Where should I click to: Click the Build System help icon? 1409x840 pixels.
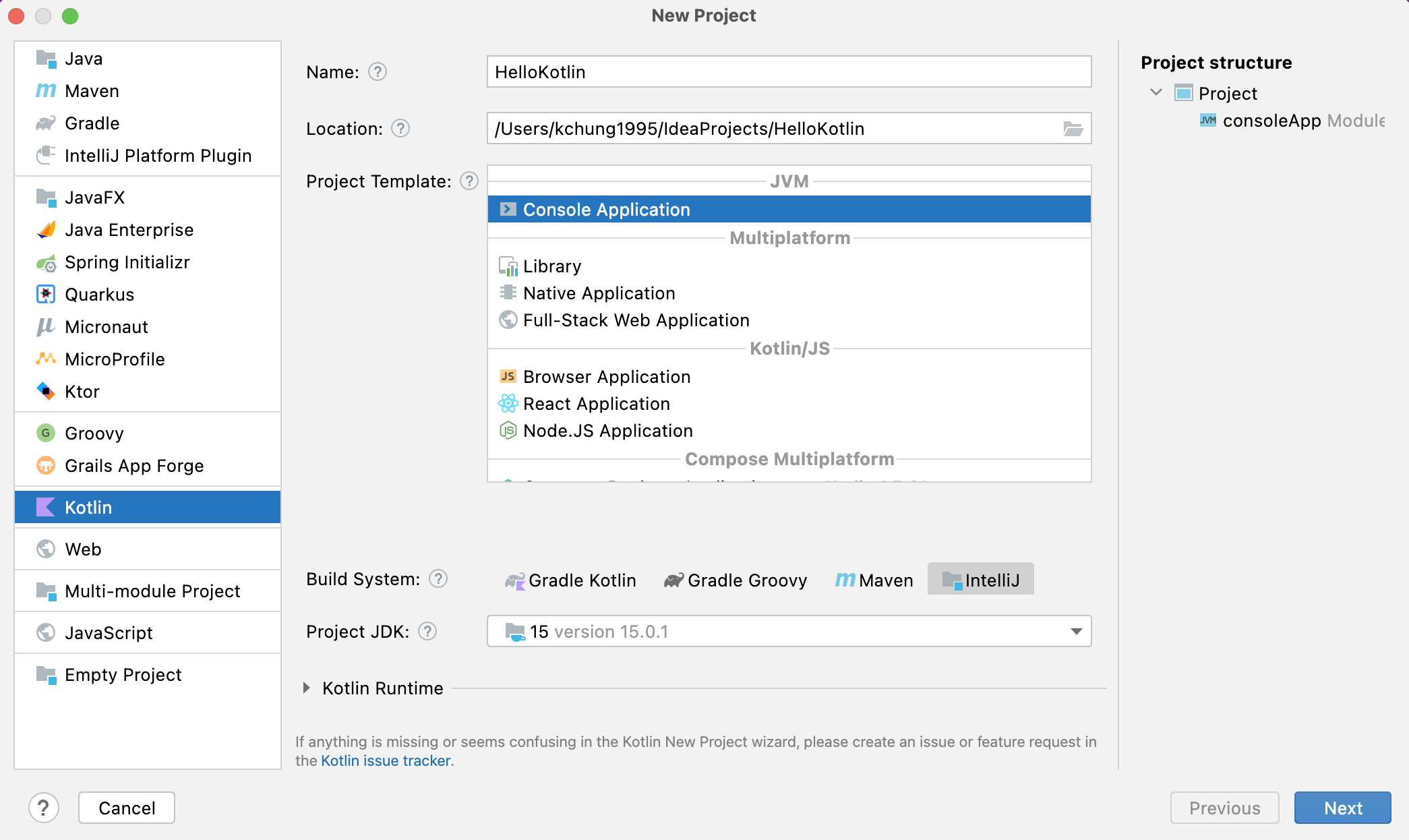pyautogui.click(x=438, y=579)
